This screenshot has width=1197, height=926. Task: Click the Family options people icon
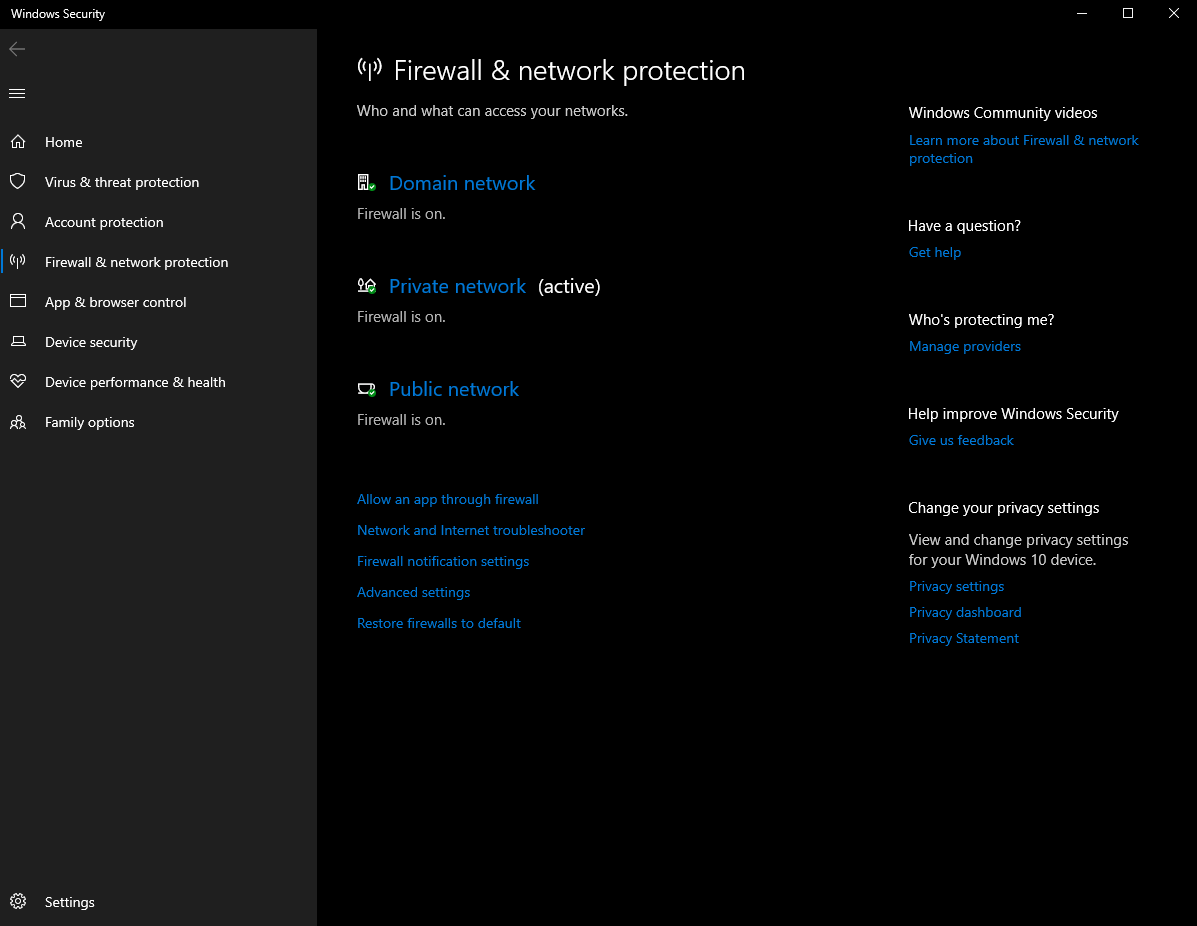coord(18,422)
